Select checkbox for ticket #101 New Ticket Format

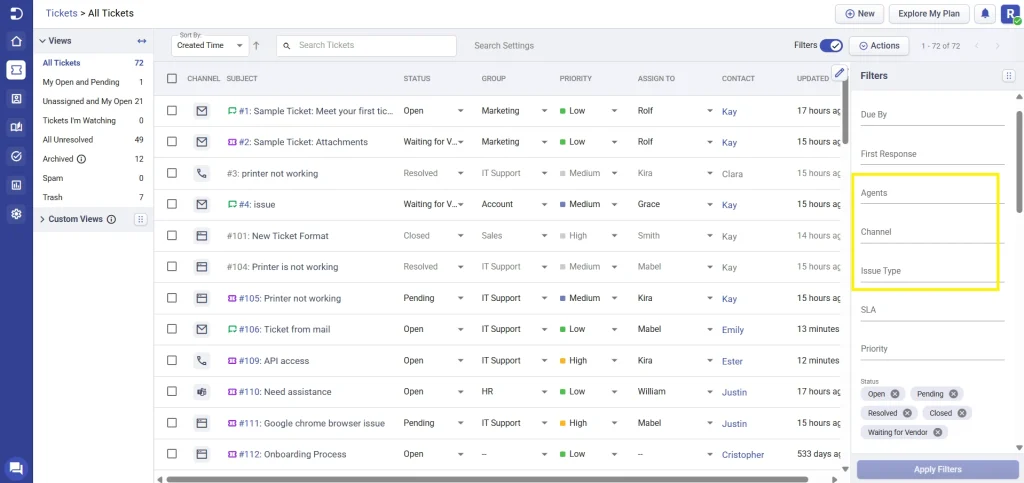(x=172, y=236)
